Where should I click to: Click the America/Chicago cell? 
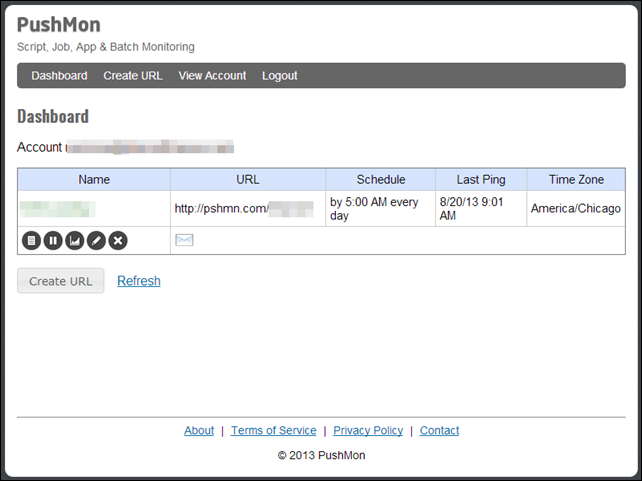(576, 209)
